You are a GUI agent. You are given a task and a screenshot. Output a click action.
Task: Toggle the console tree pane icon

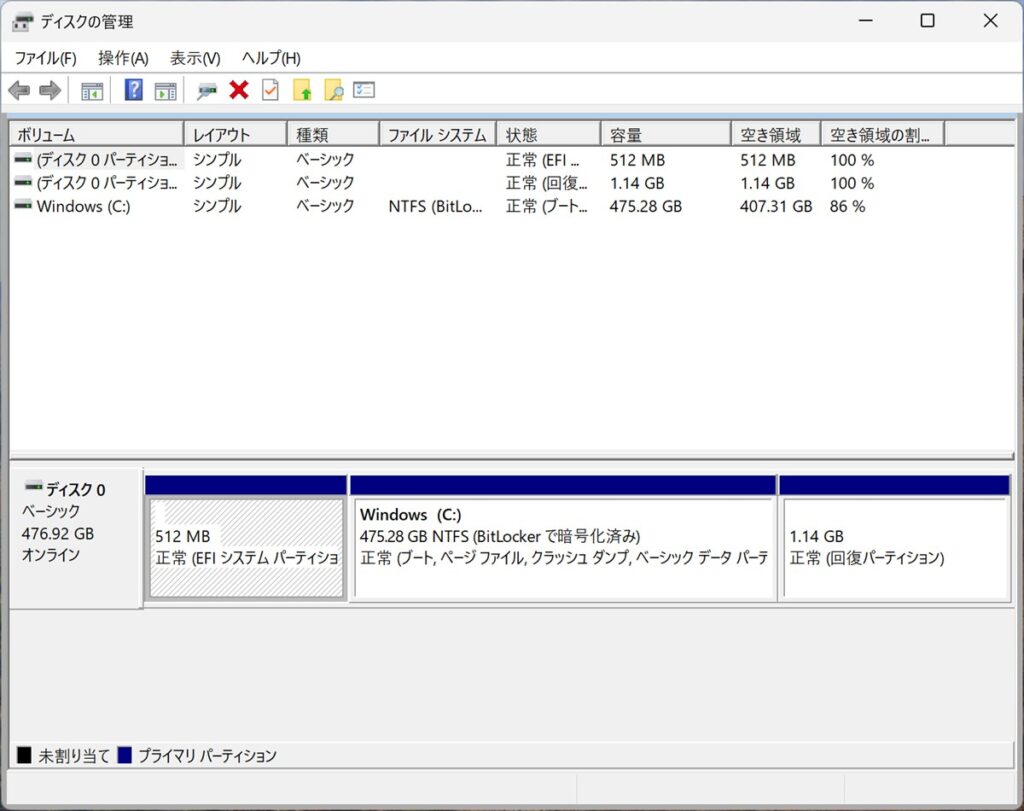pyautogui.click(x=92, y=91)
